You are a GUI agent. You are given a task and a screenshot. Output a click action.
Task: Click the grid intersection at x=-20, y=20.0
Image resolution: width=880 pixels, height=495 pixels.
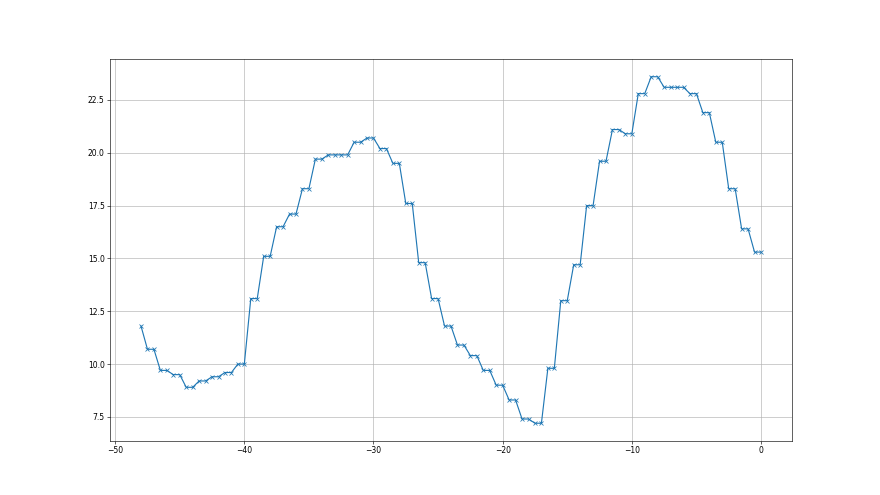tap(502, 153)
